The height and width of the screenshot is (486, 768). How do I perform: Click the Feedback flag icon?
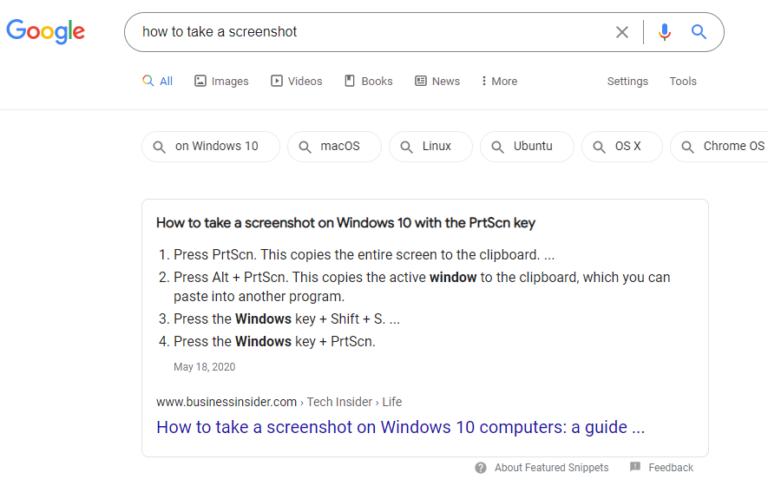tap(635, 467)
